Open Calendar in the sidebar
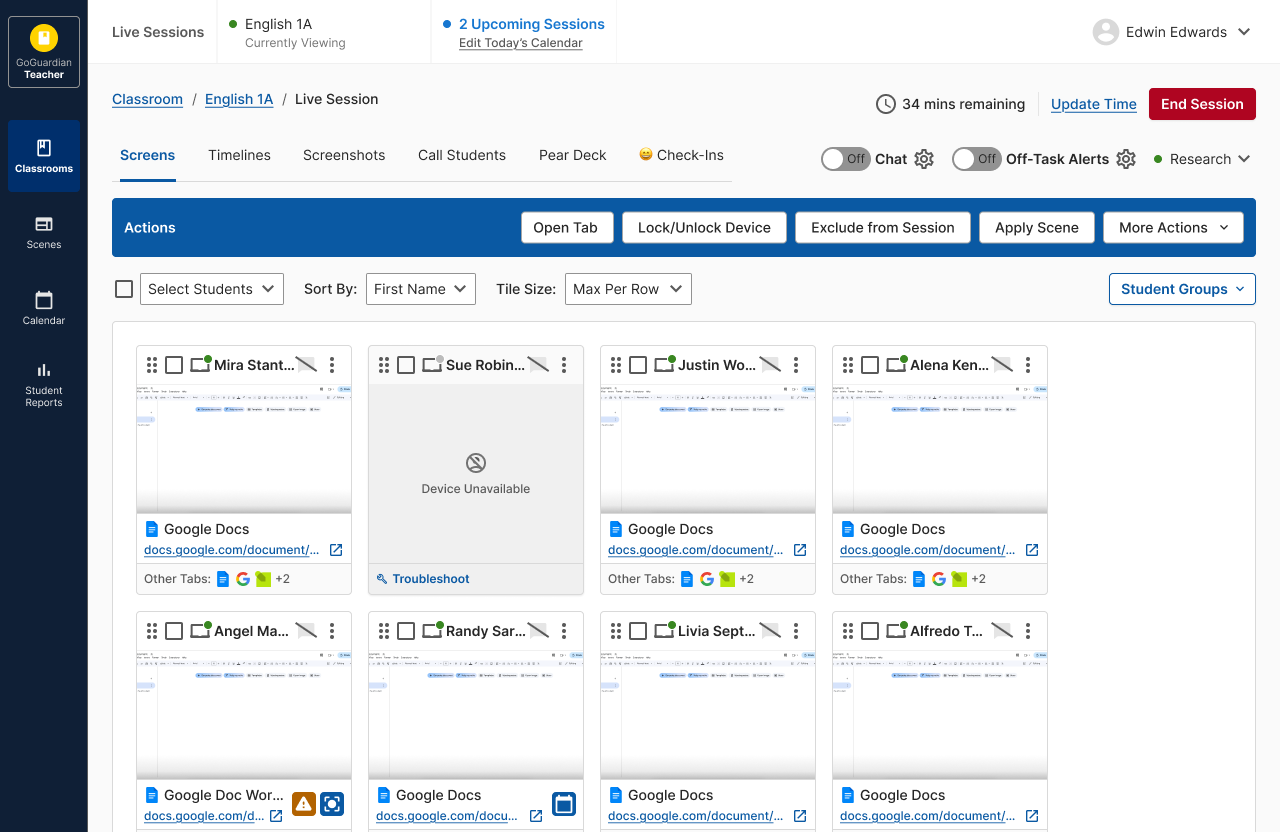The width and height of the screenshot is (1280, 832). [44, 308]
